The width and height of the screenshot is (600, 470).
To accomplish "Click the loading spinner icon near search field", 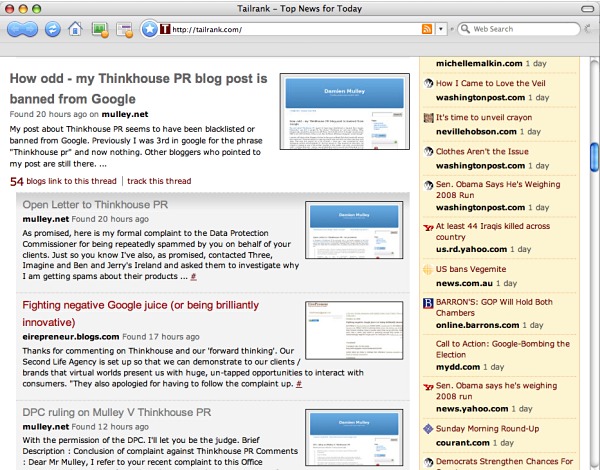I will pos(589,29).
